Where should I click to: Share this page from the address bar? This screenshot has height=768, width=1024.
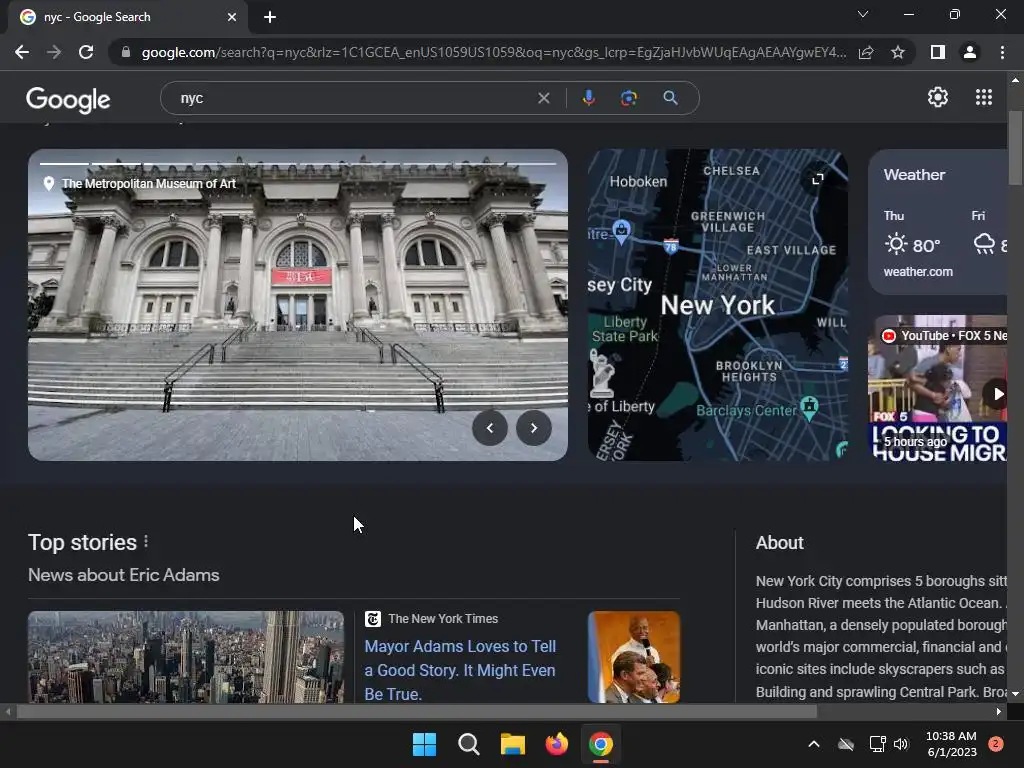(866, 52)
